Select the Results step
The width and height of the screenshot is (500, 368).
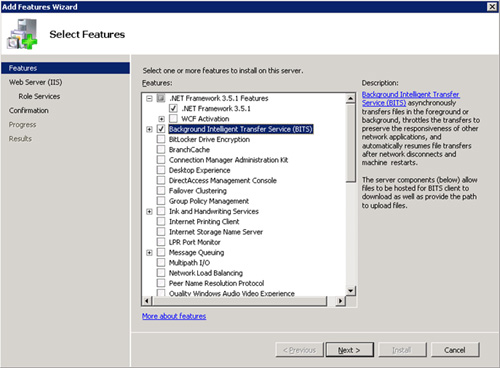click(x=20, y=139)
